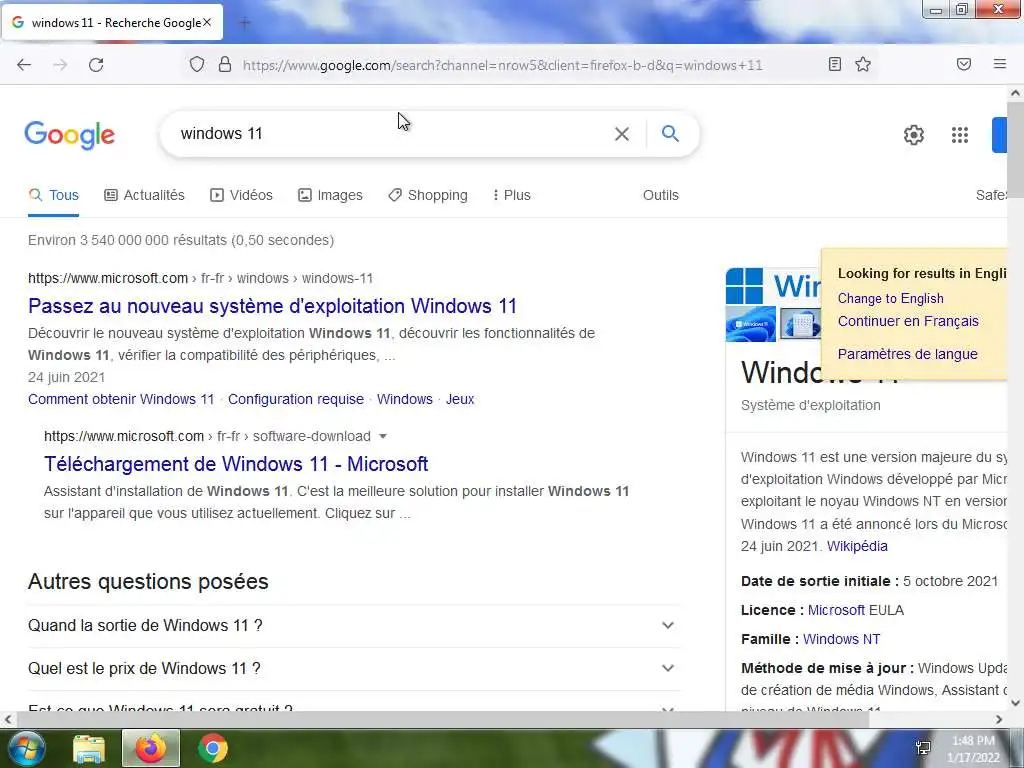
Task: Bookmark this page with the star icon
Action: coord(863,64)
